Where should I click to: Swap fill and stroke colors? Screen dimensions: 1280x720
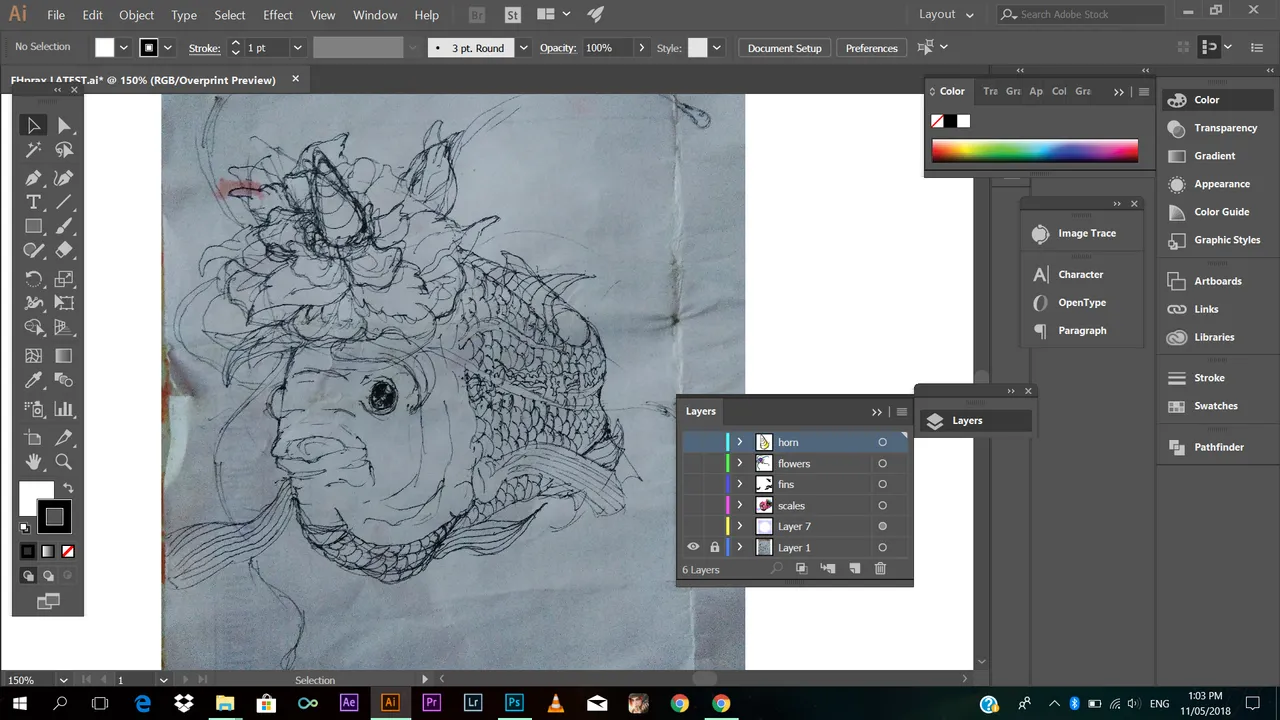[69, 488]
